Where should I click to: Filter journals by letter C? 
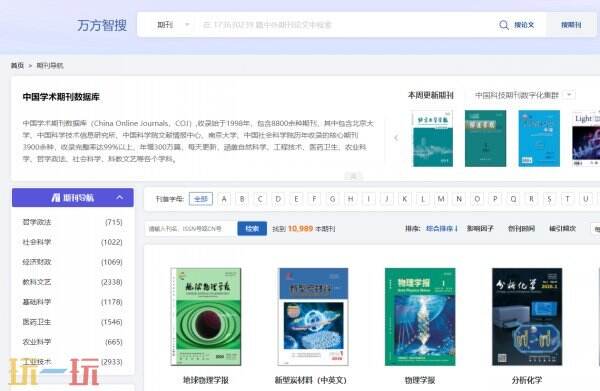coord(260,199)
